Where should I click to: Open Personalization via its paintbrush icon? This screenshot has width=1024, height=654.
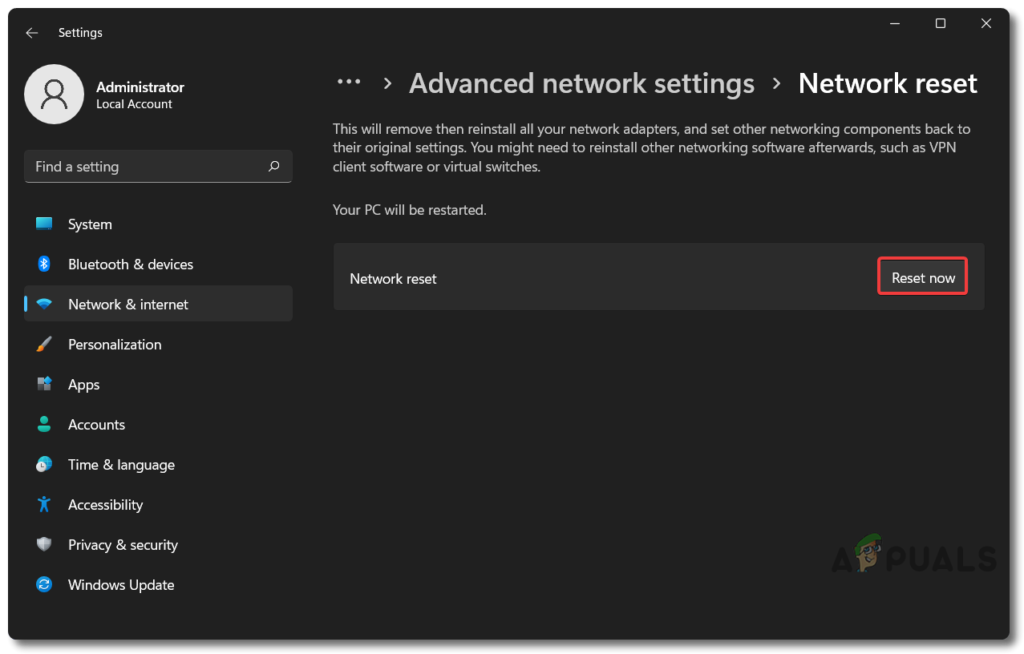click(44, 344)
